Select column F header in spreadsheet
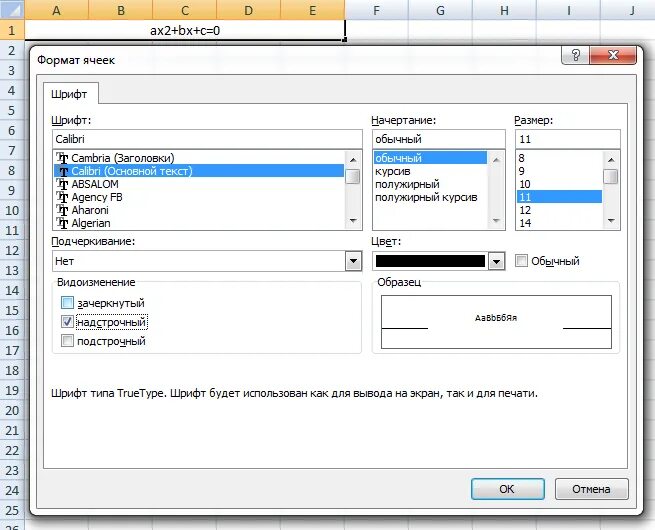Screen dimensions: 655x530 376,10
